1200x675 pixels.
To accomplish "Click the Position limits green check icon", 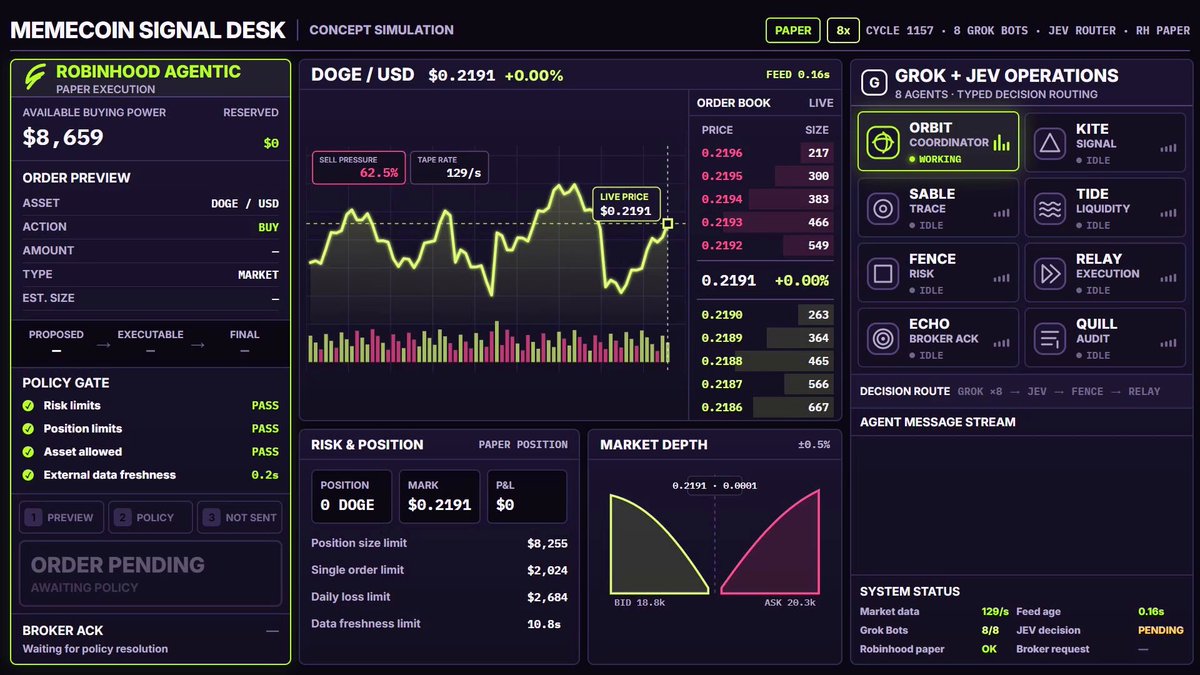I will [29, 429].
